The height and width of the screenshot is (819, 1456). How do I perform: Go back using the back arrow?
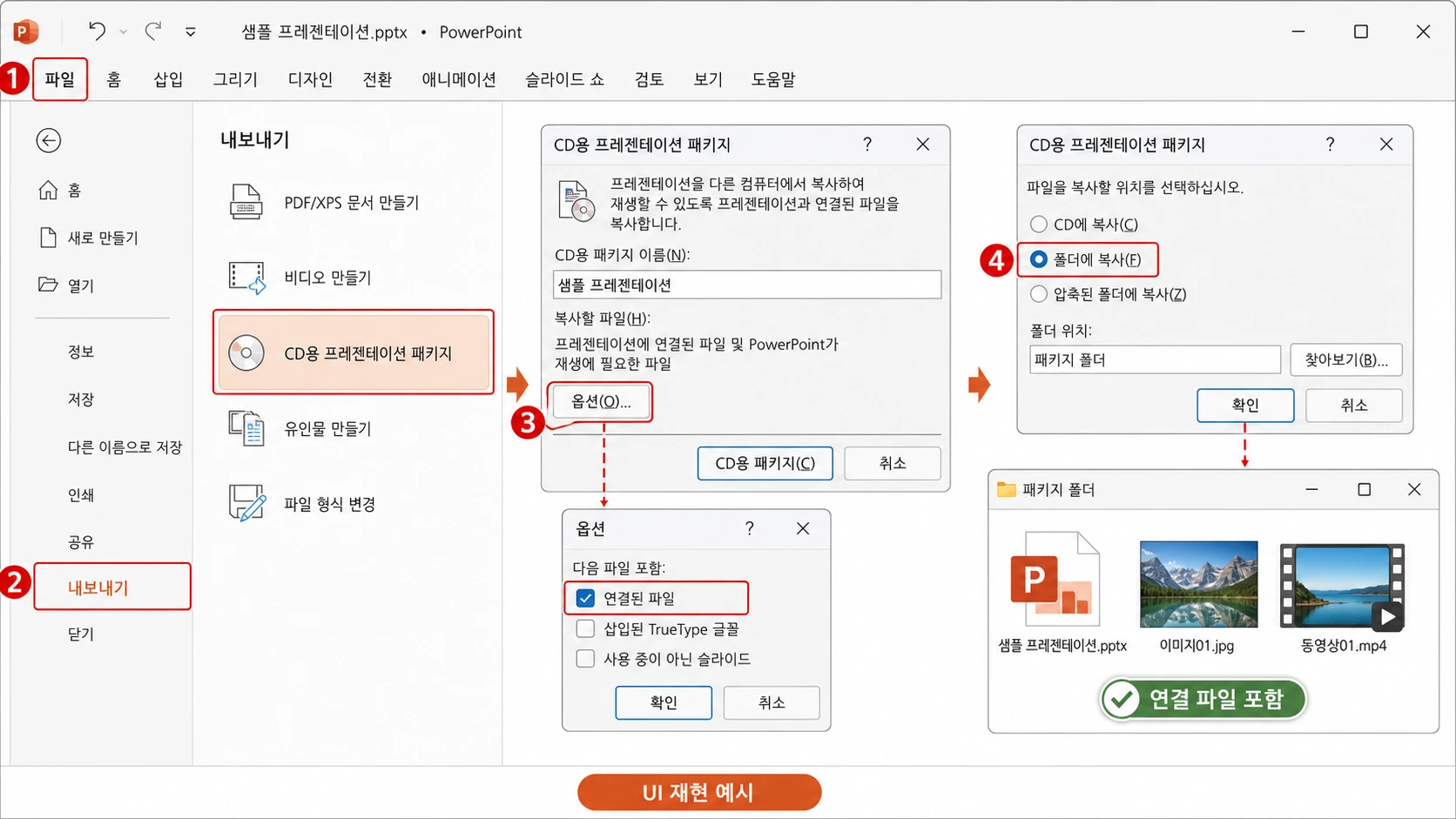tap(49, 140)
